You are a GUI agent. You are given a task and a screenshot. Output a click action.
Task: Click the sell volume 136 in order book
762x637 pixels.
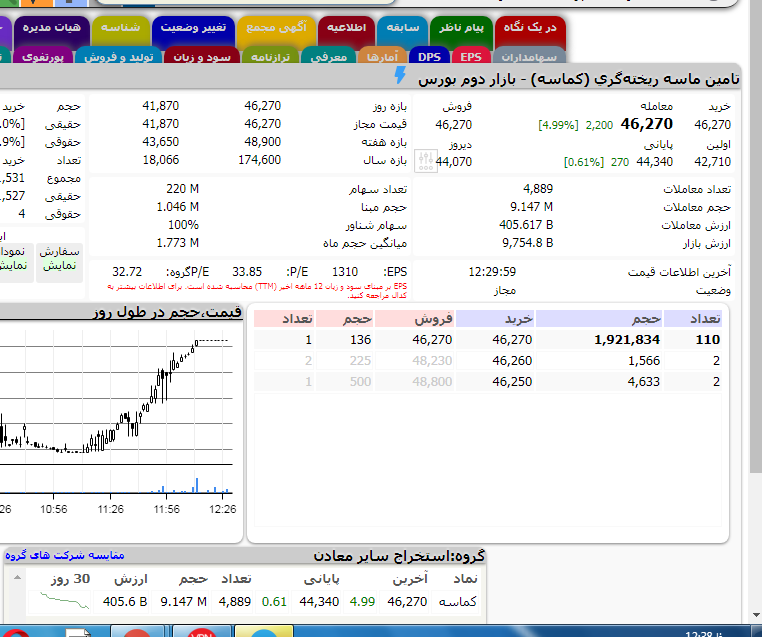tap(361, 340)
